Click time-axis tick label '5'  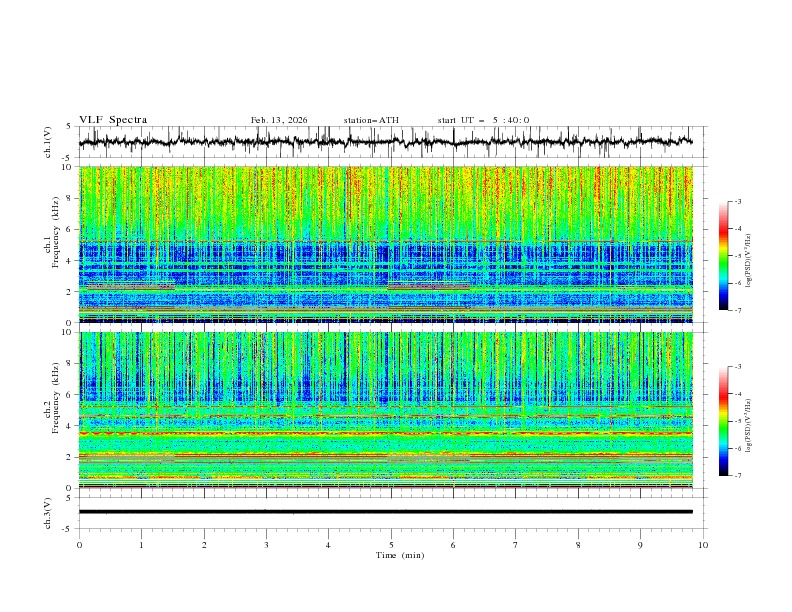pyautogui.click(x=391, y=545)
